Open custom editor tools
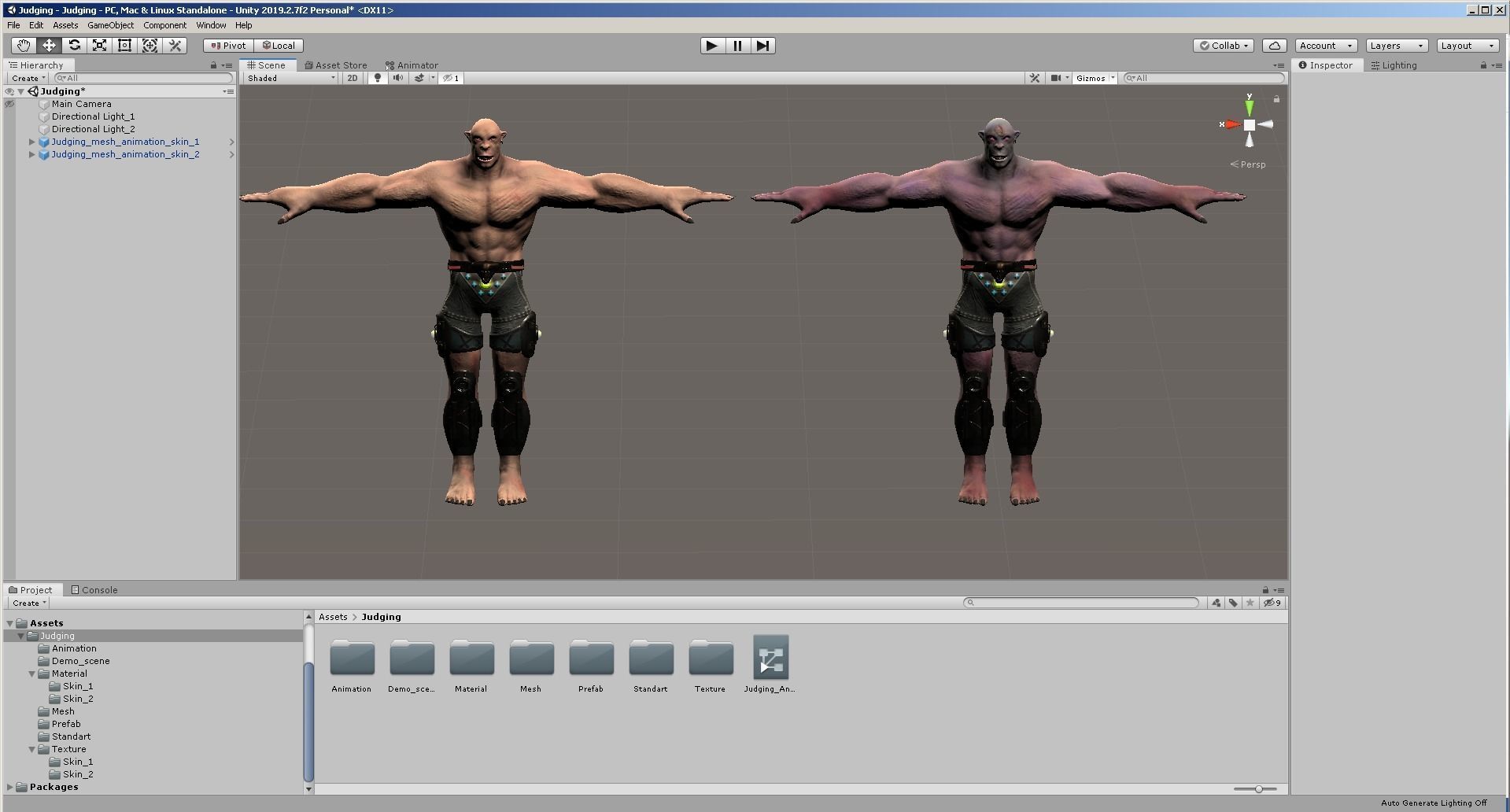The height and width of the screenshot is (812, 1510). click(x=175, y=46)
